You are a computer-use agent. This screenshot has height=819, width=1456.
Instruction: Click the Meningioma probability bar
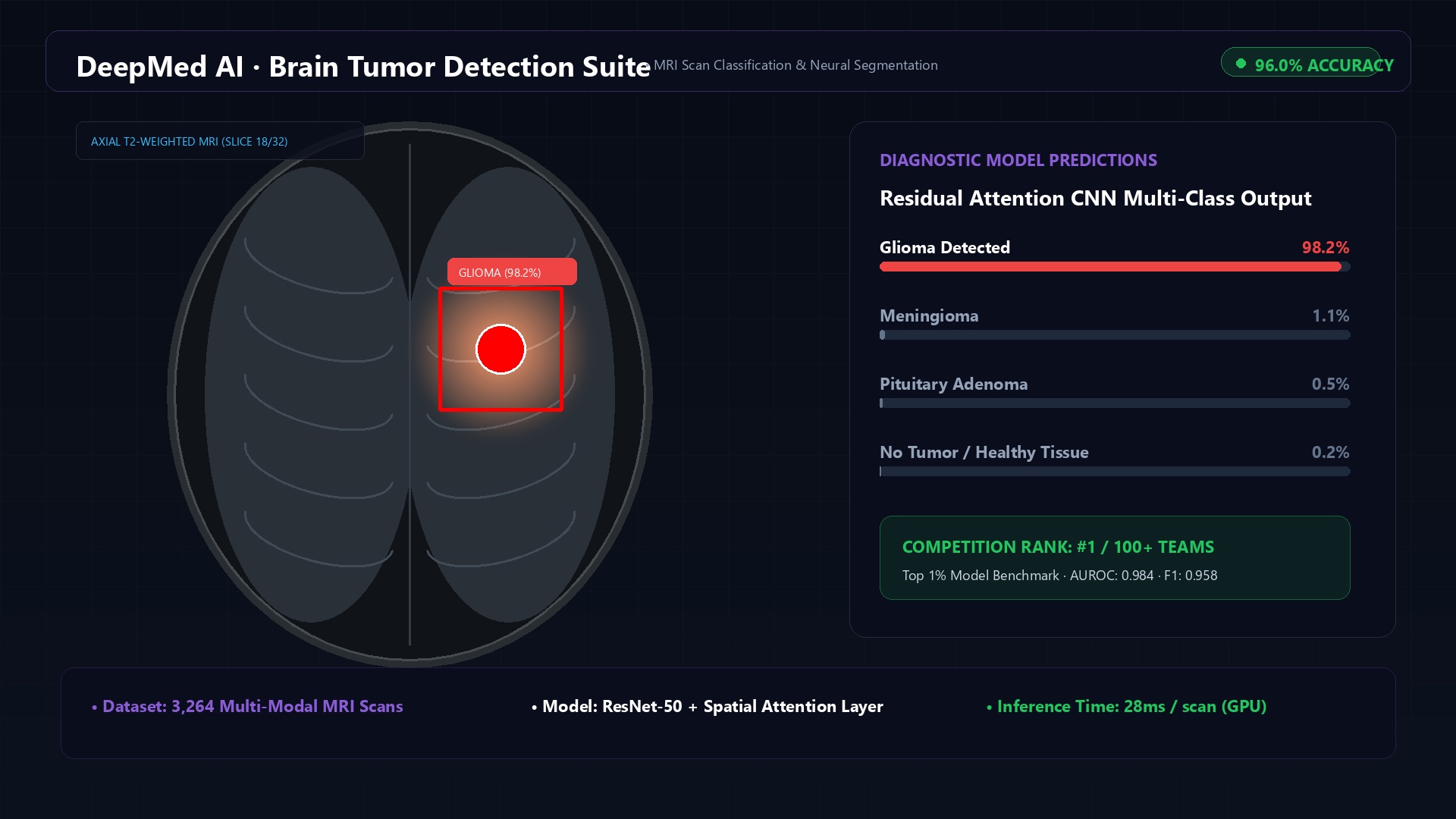click(x=1115, y=334)
